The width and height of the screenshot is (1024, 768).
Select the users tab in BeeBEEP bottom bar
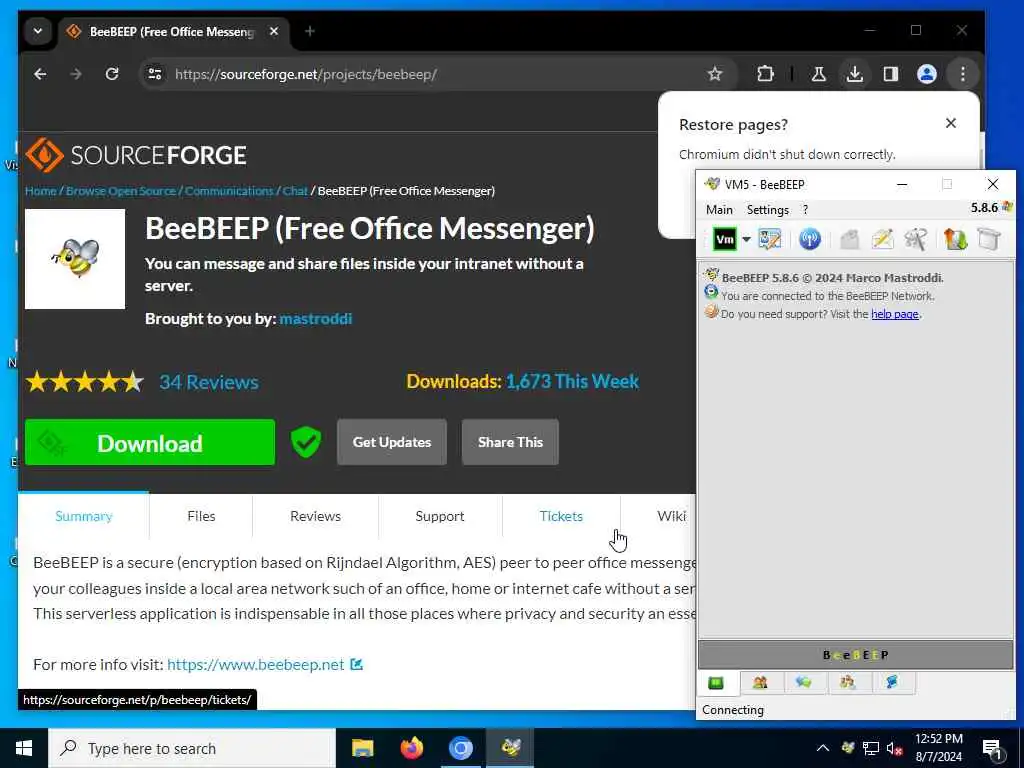(760, 683)
